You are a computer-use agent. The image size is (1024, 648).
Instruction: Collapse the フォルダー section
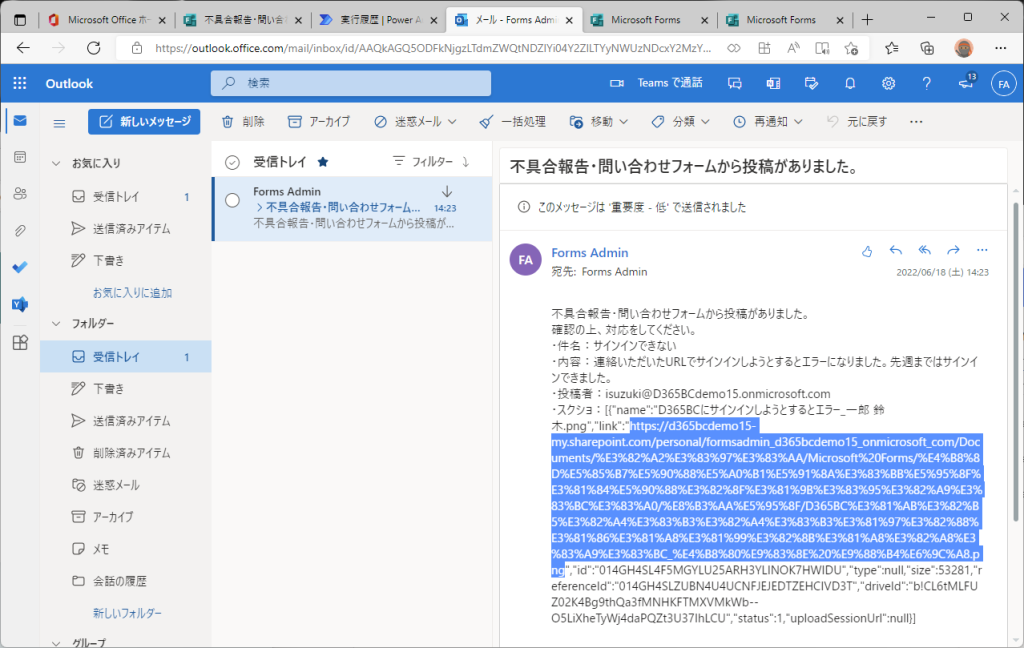point(56,323)
